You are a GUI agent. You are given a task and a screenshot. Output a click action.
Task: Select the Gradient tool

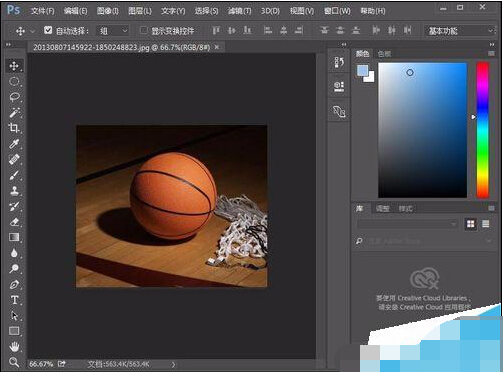pyautogui.click(x=14, y=237)
